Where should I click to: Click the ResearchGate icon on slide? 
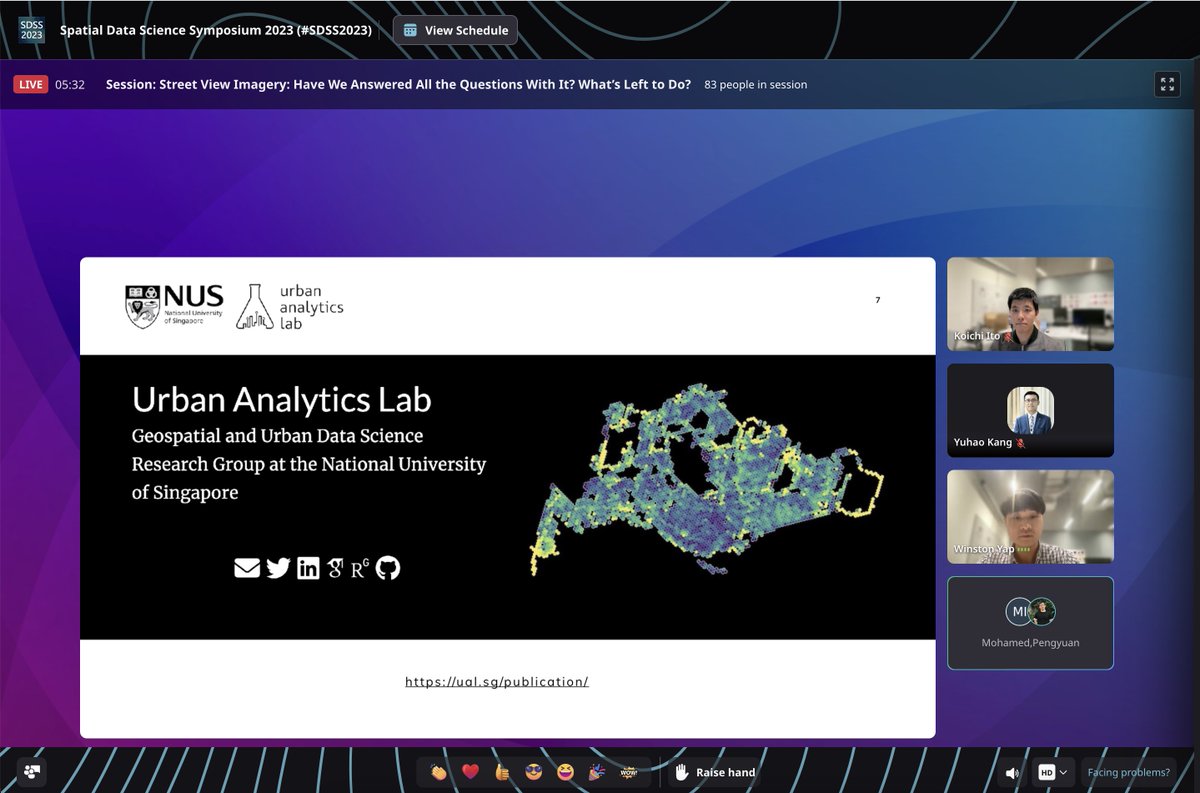pyautogui.click(x=360, y=569)
